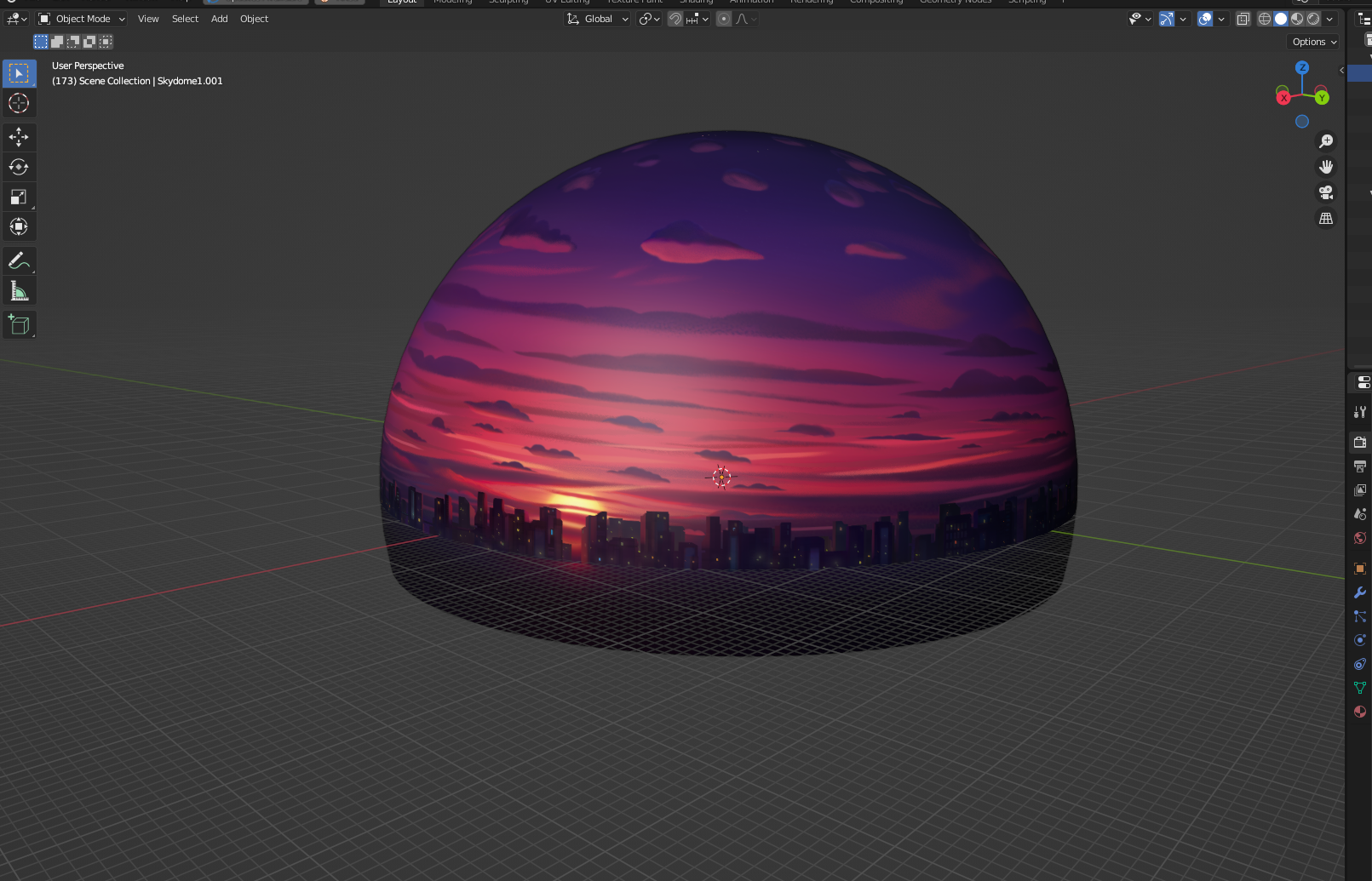Open the View menu
Screen dimensions: 1372x881
pos(148,19)
